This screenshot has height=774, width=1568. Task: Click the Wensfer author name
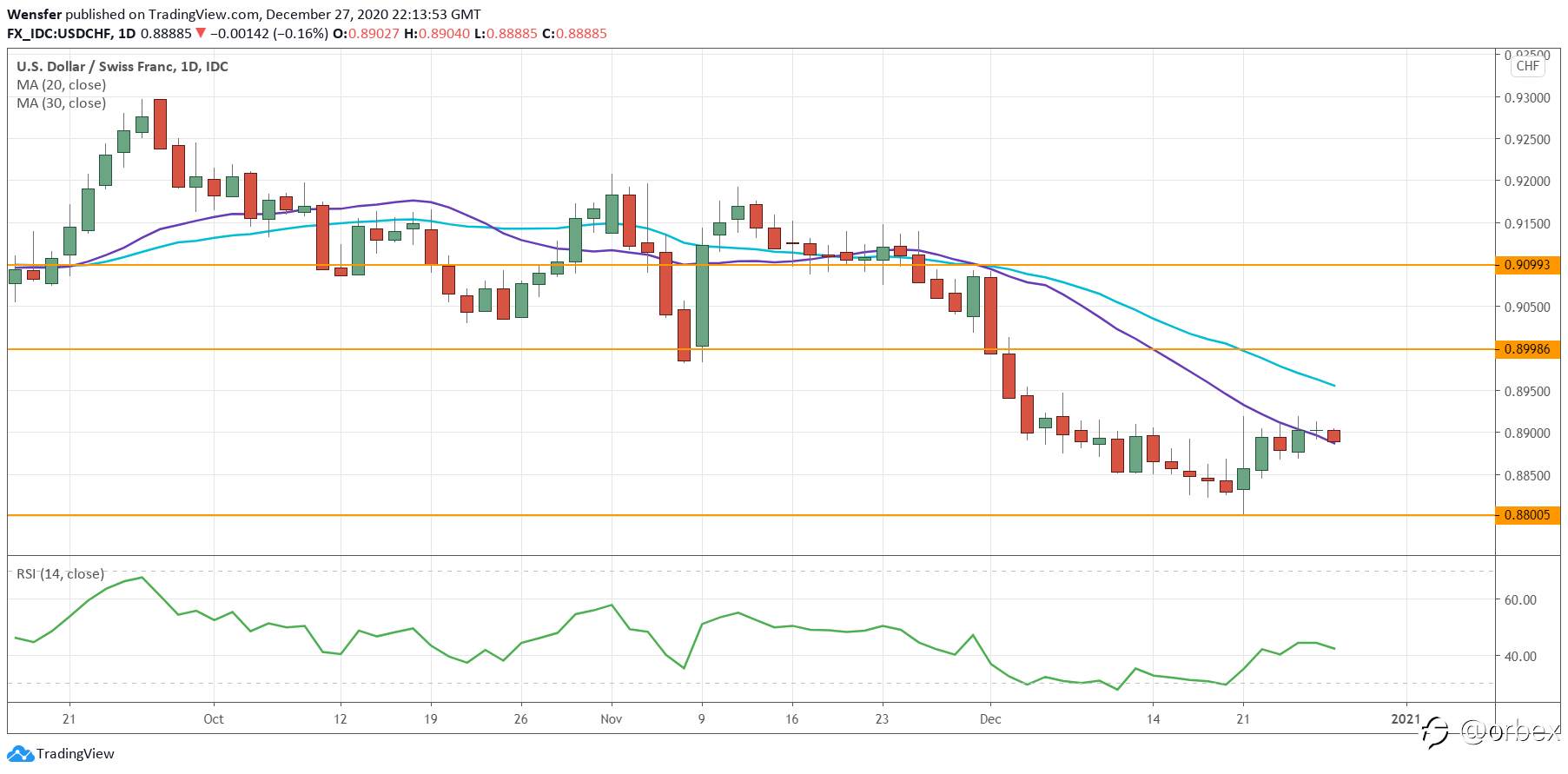pos(34,15)
